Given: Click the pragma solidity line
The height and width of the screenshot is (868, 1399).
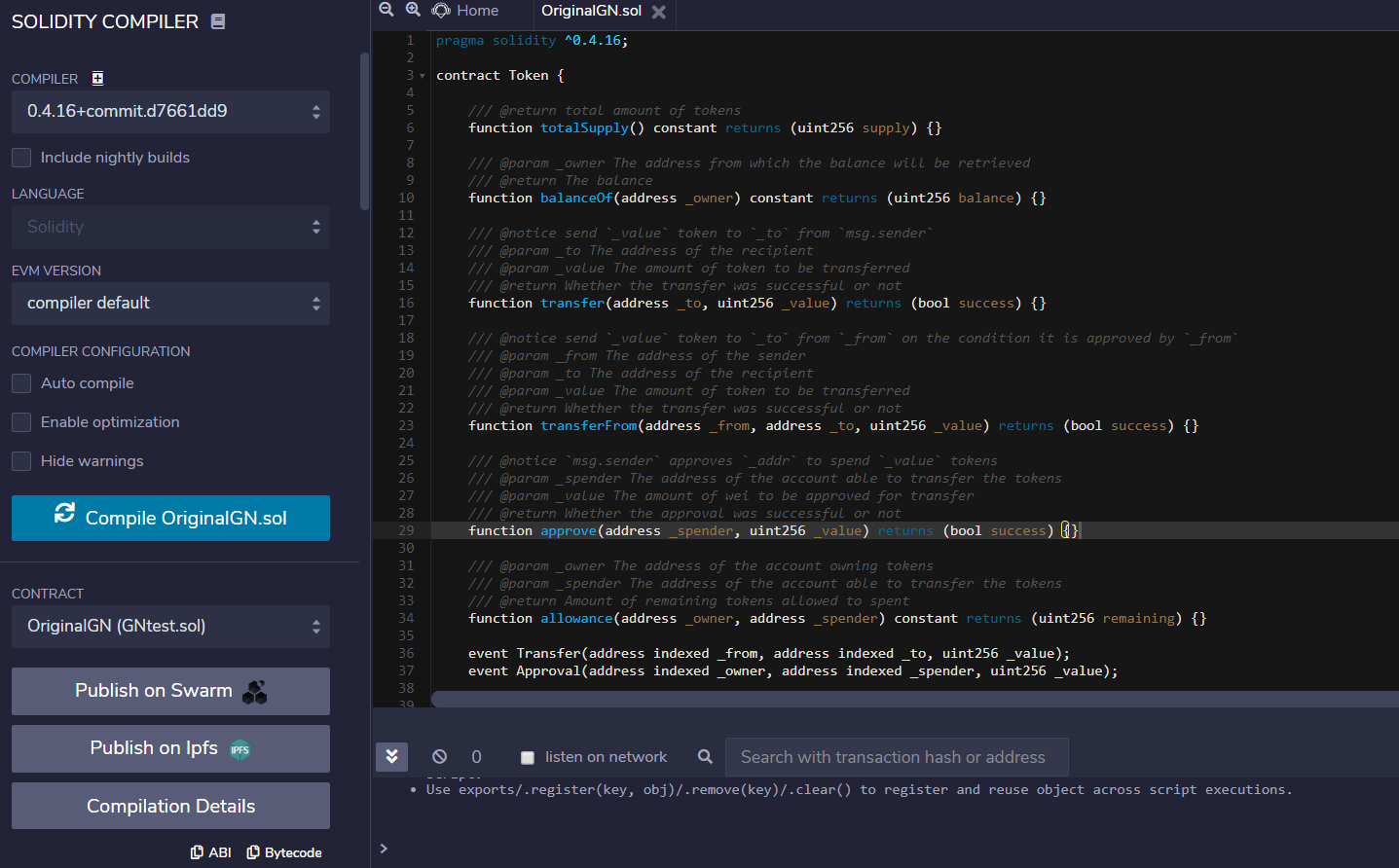Looking at the screenshot, I should (x=532, y=40).
